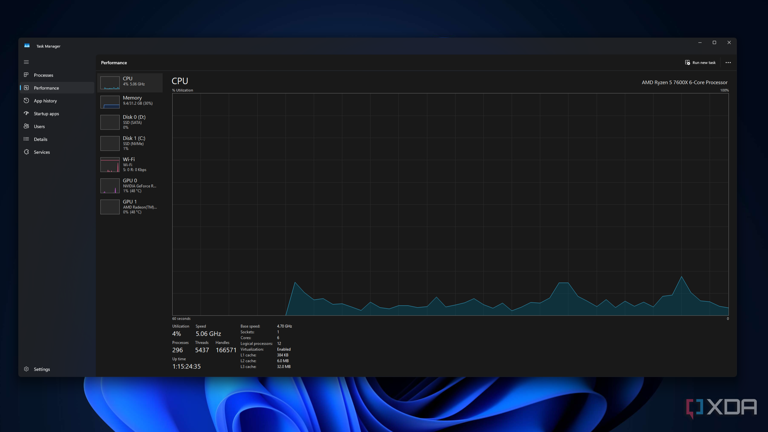This screenshot has width=768, height=432.
Task: Click the L3 cache 32.0 MB value
Action: click(x=284, y=366)
